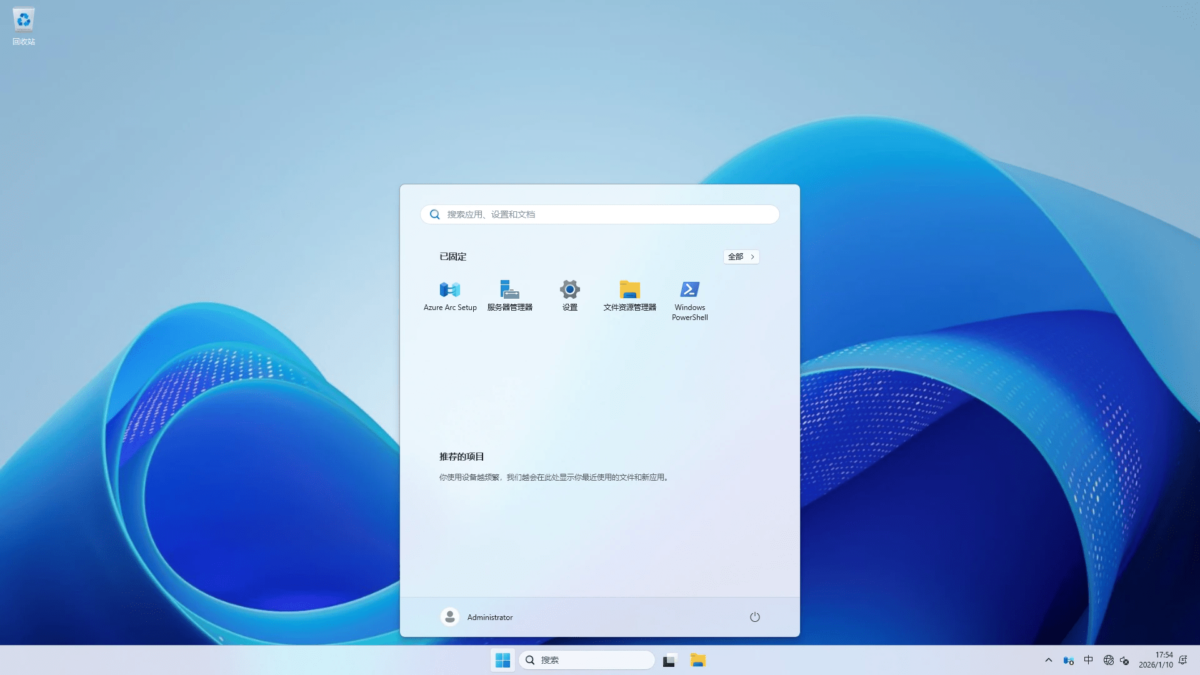Open 服务器管理器 from the Start menu
This screenshot has width=1200, height=675.
[510, 290]
